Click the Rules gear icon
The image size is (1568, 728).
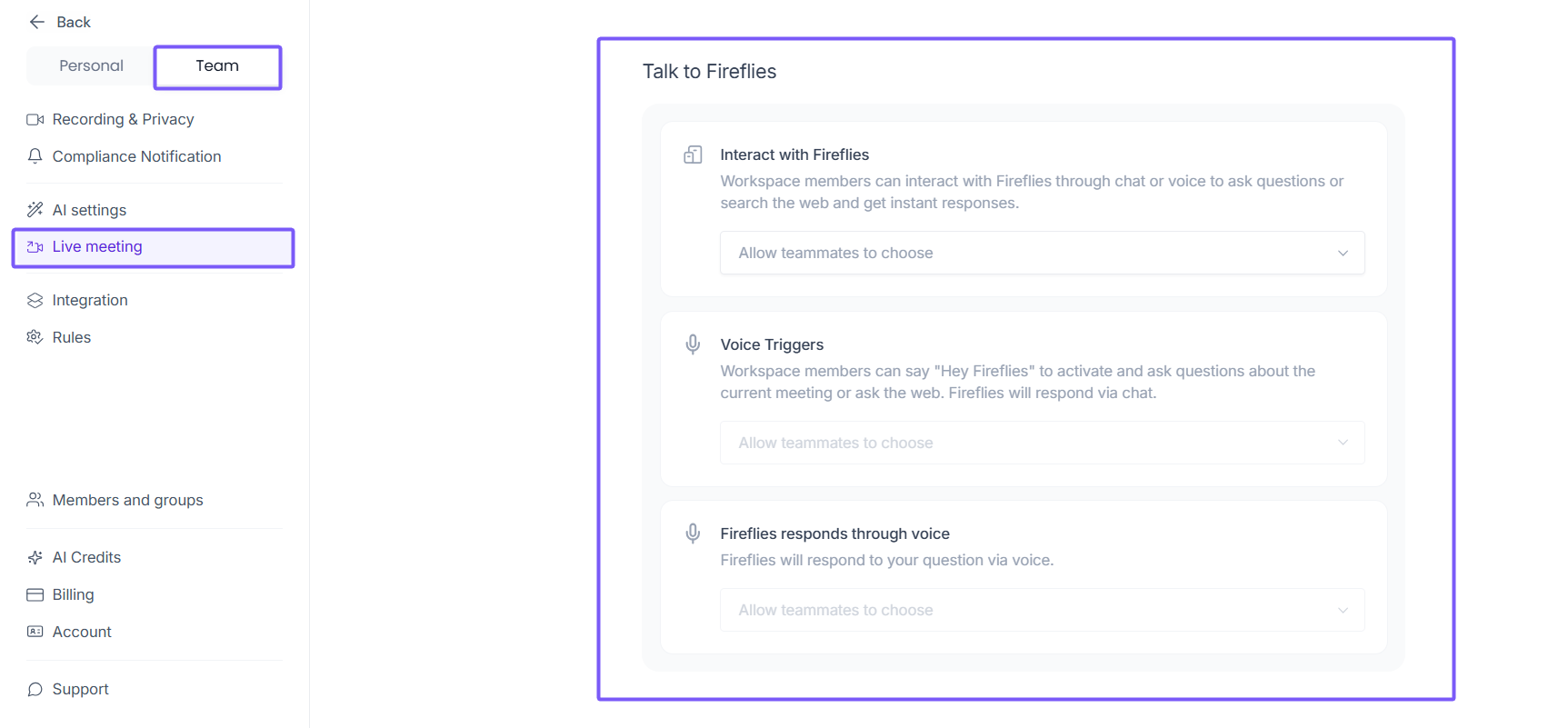pyautogui.click(x=35, y=337)
